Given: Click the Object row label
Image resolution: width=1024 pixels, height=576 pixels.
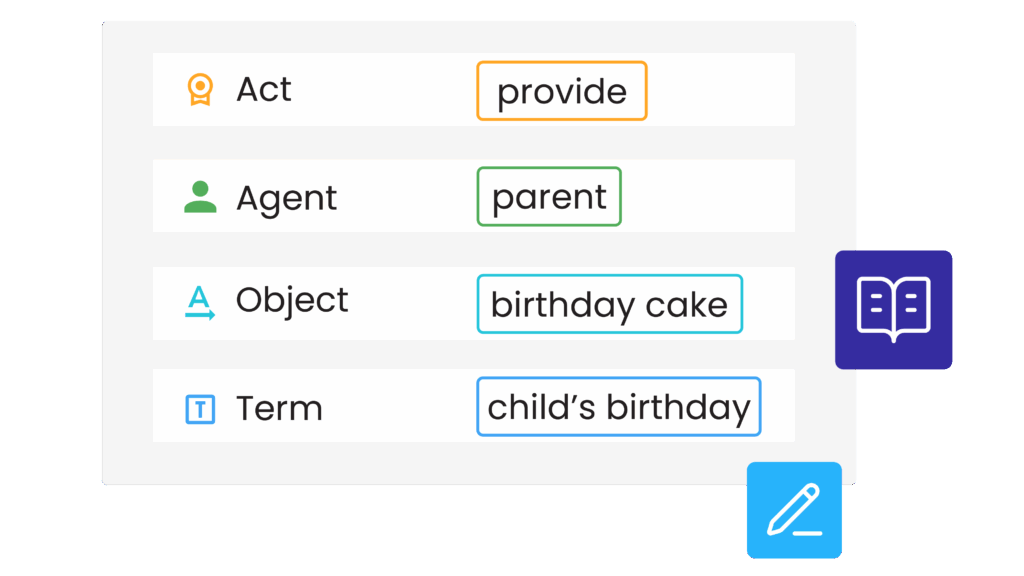Looking at the screenshot, I should (292, 300).
